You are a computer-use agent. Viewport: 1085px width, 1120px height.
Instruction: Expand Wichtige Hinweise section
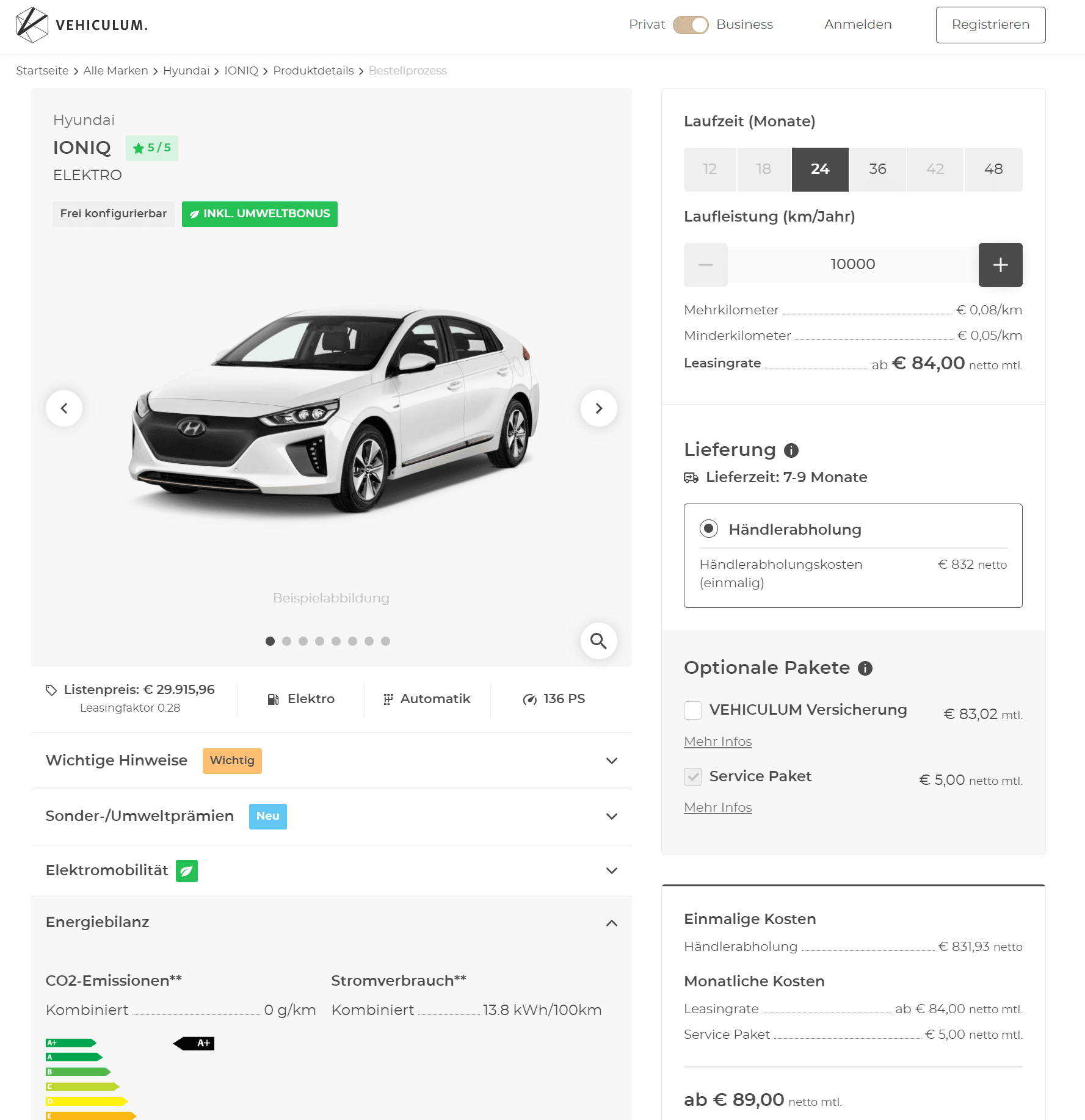[x=332, y=761]
